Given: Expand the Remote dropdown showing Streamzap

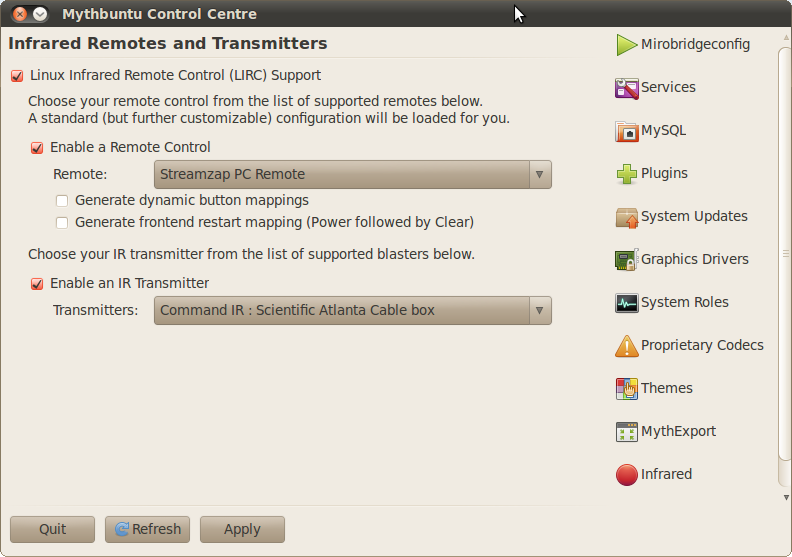Looking at the screenshot, I should [x=353, y=174].
